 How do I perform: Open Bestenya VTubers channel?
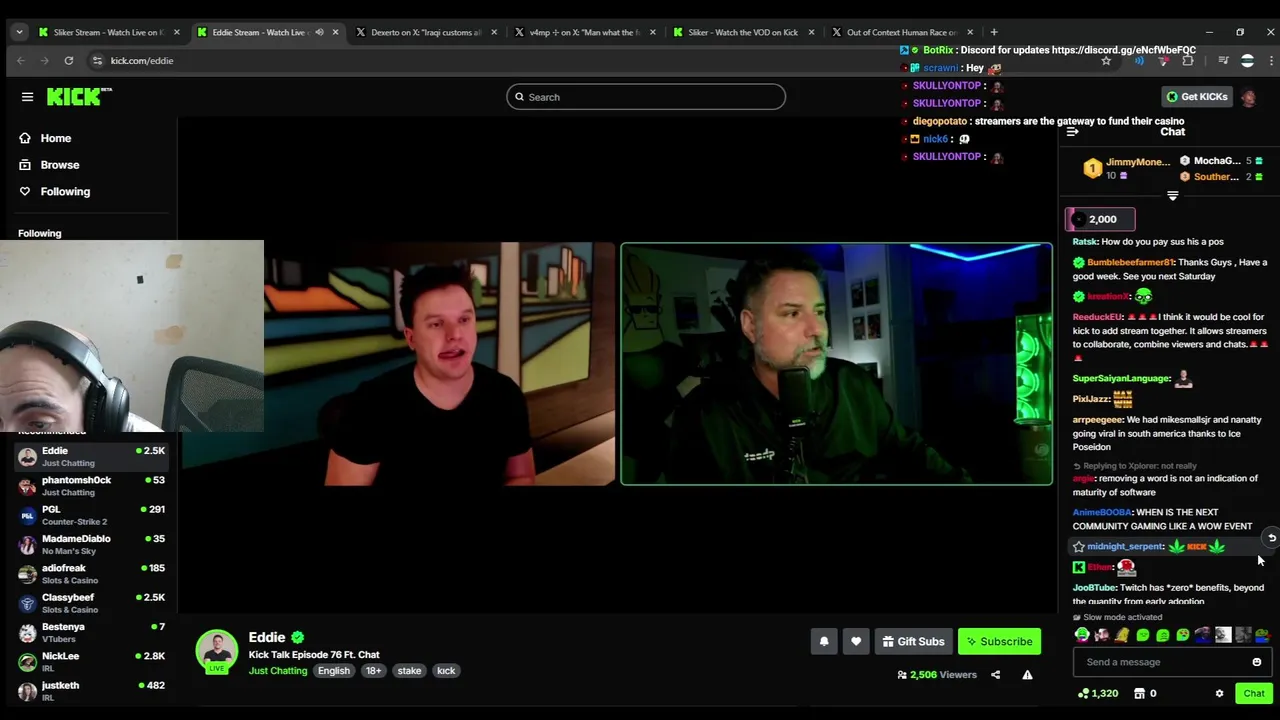tap(92, 632)
